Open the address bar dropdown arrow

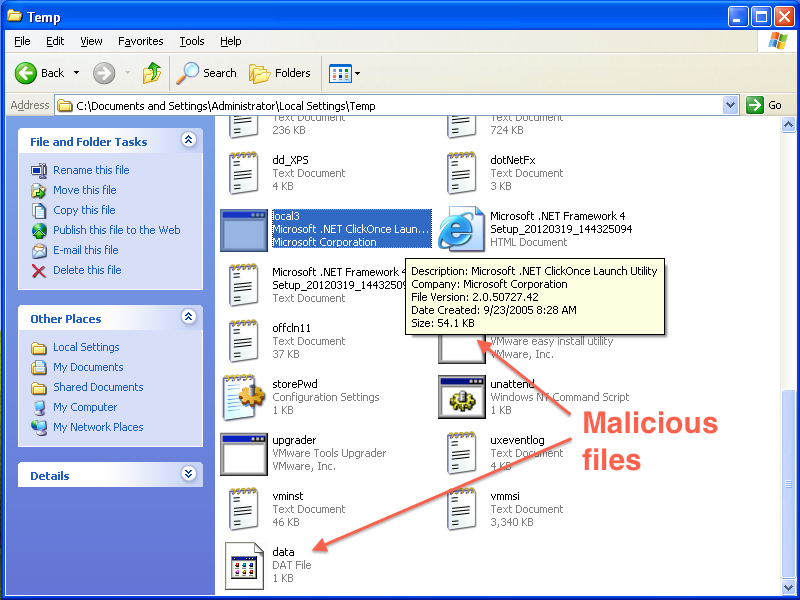[729, 105]
